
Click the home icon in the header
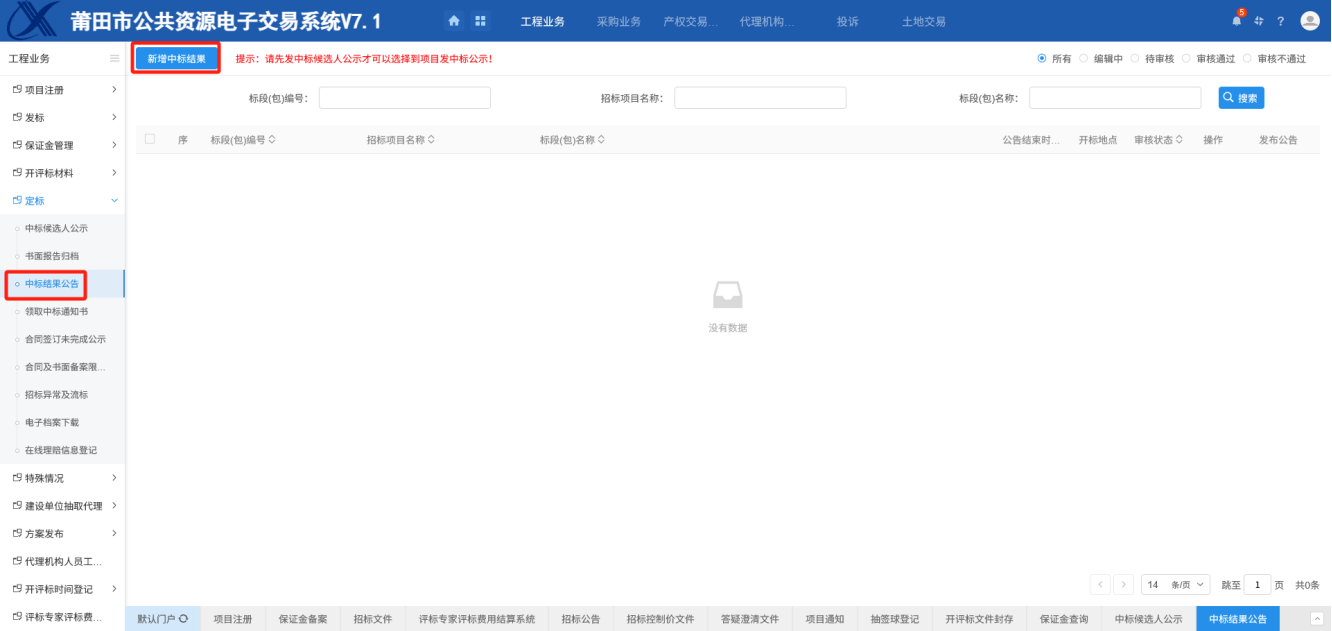coord(454,21)
